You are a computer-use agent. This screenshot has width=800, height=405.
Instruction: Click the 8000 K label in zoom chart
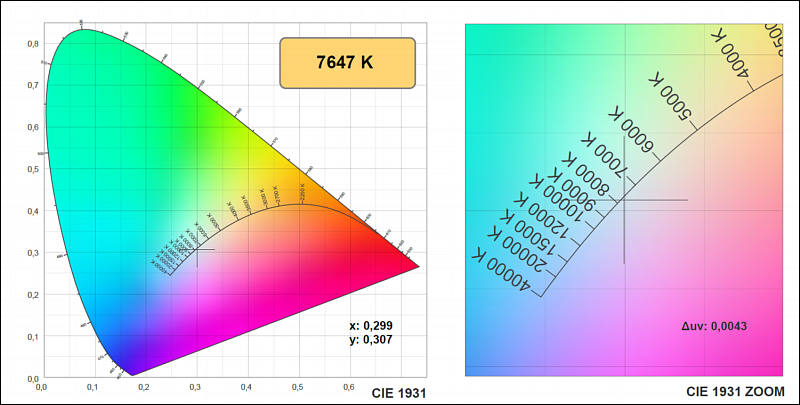[x=585, y=174]
